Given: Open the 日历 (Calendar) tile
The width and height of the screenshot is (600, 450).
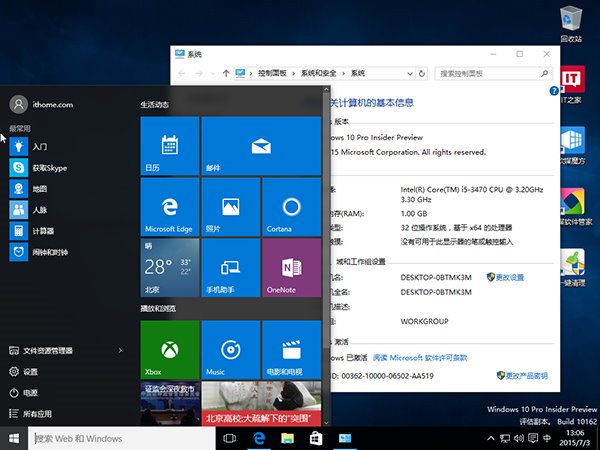Looking at the screenshot, I should coord(169,146).
